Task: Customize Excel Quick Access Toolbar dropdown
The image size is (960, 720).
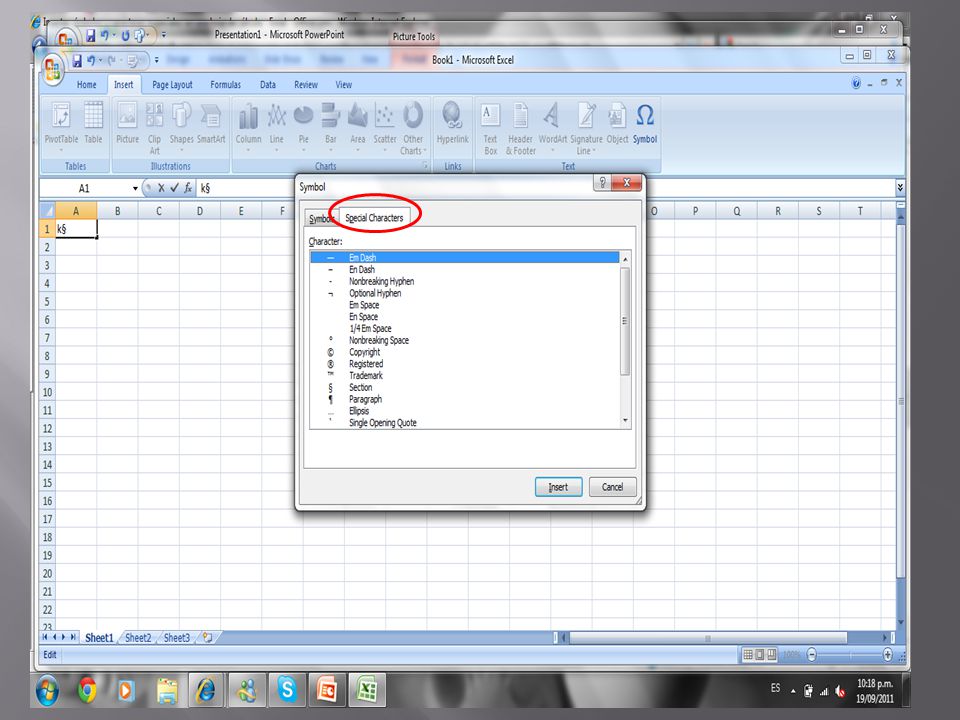Action: 157,60
